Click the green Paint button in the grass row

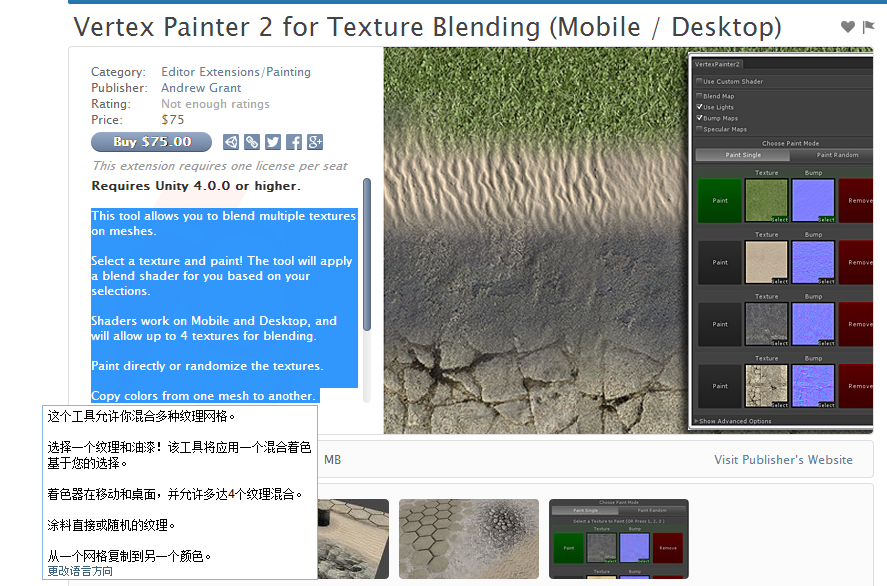tap(720, 201)
